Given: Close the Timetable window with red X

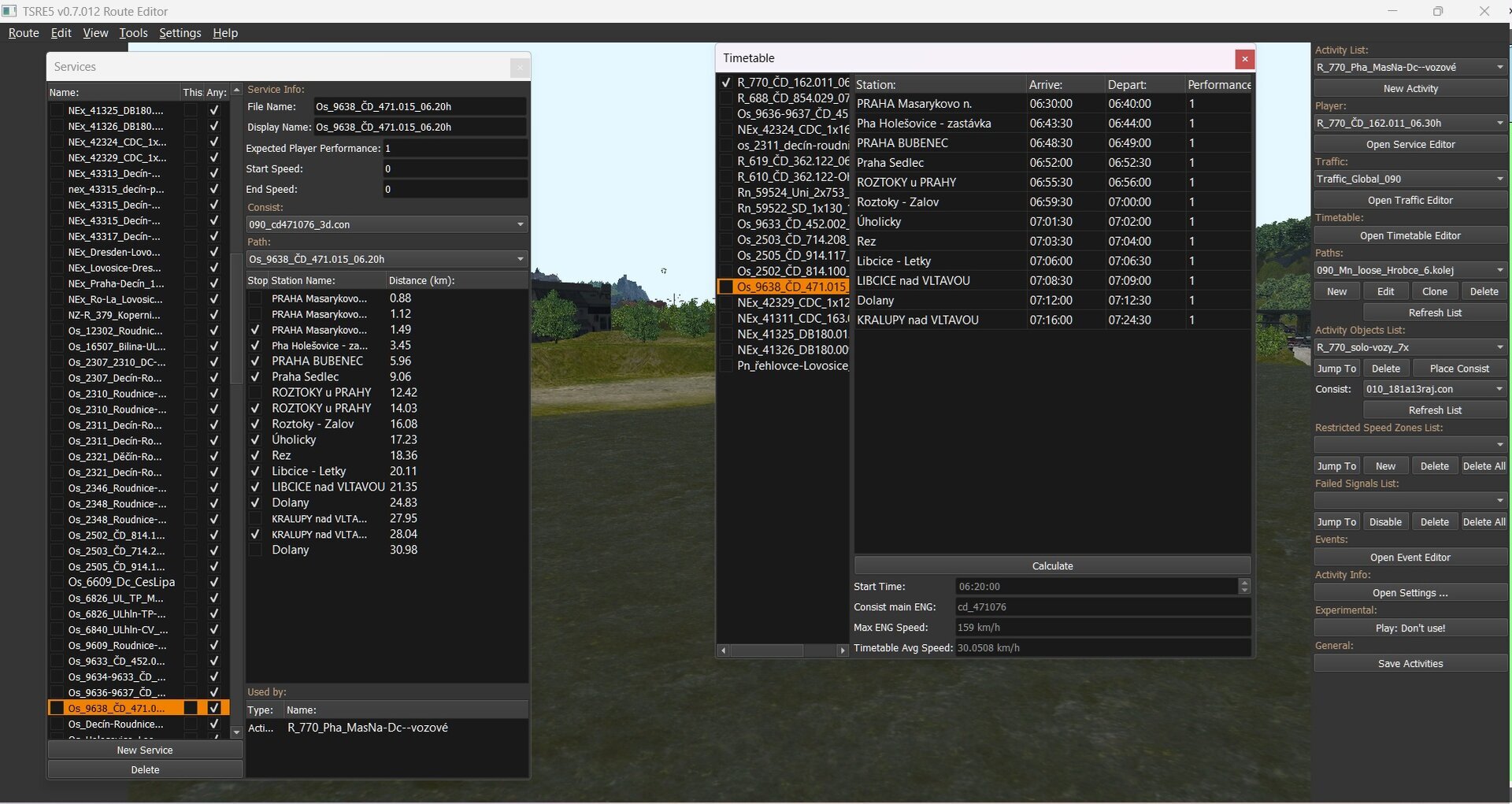Looking at the screenshot, I should [x=1244, y=58].
